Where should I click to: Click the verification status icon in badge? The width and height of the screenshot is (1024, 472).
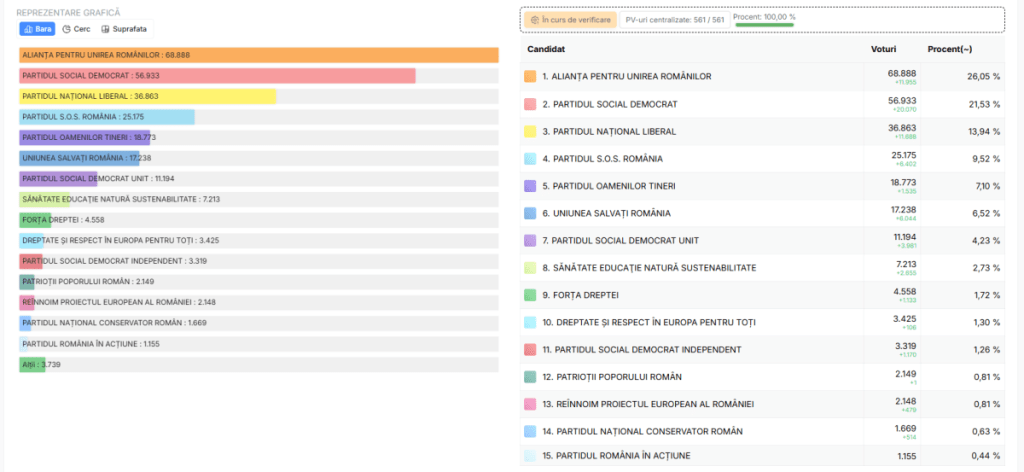(534, 20)
